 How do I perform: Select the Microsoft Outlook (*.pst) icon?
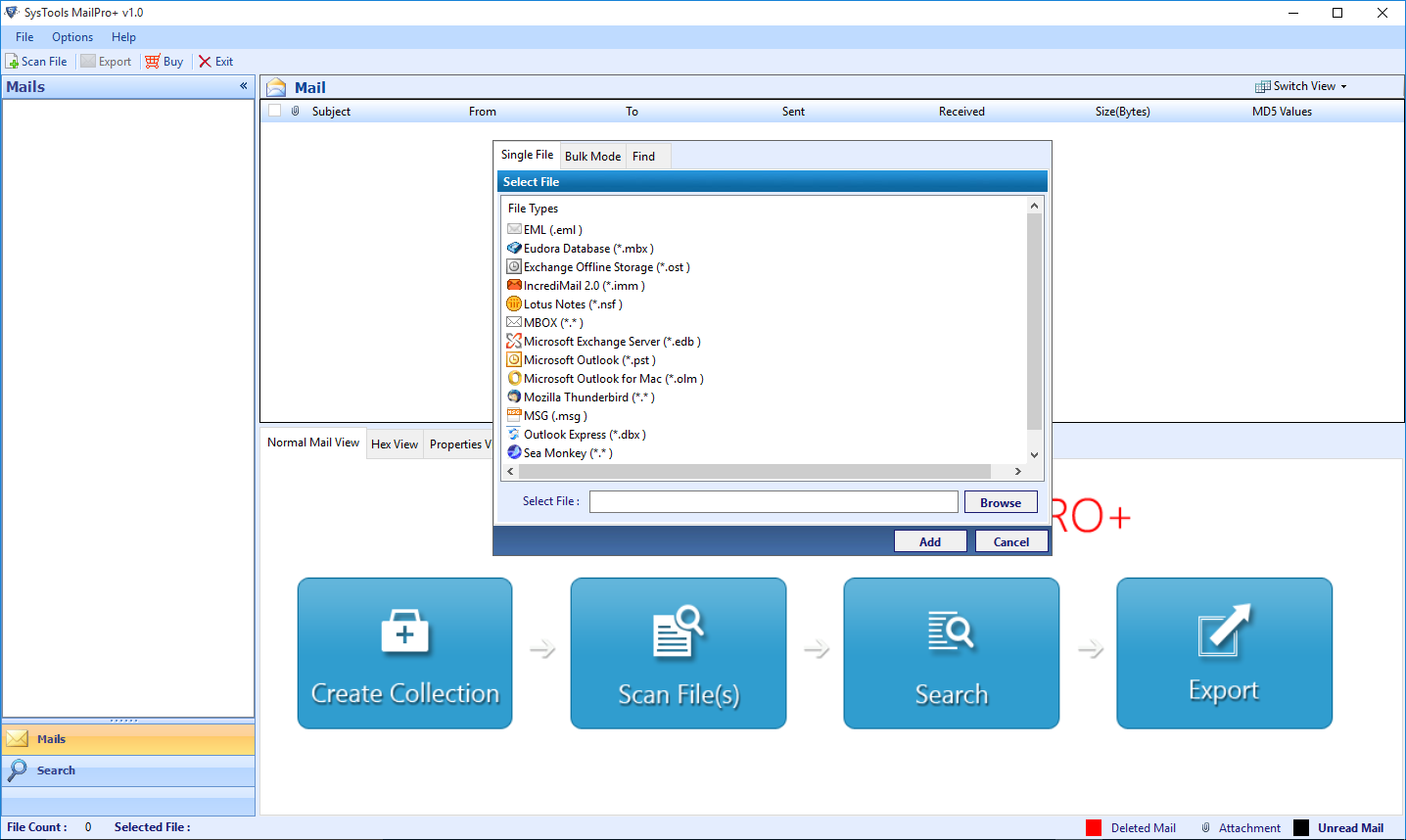514,359
